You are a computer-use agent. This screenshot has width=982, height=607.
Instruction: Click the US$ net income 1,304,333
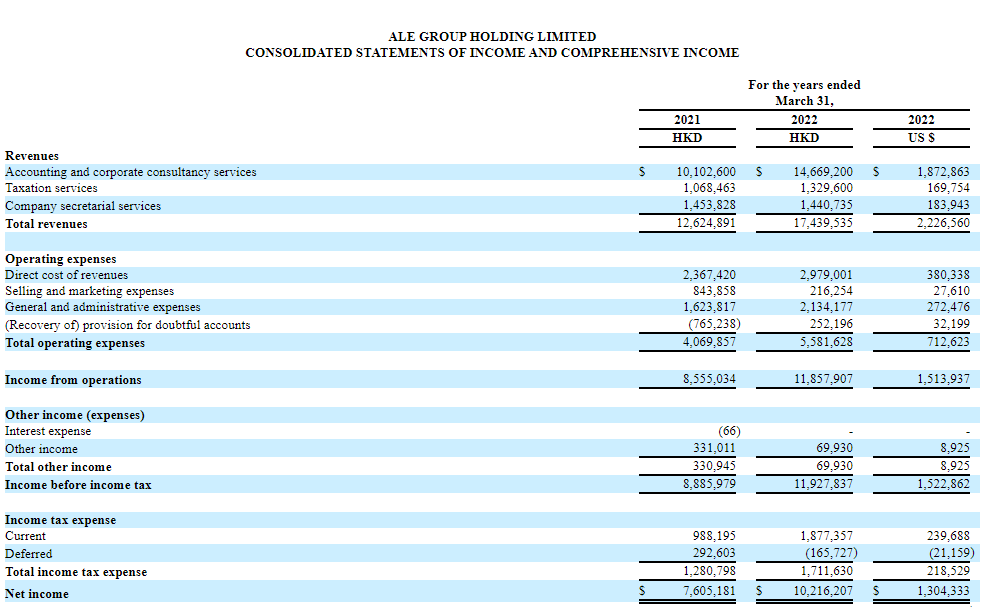point(943,591)
